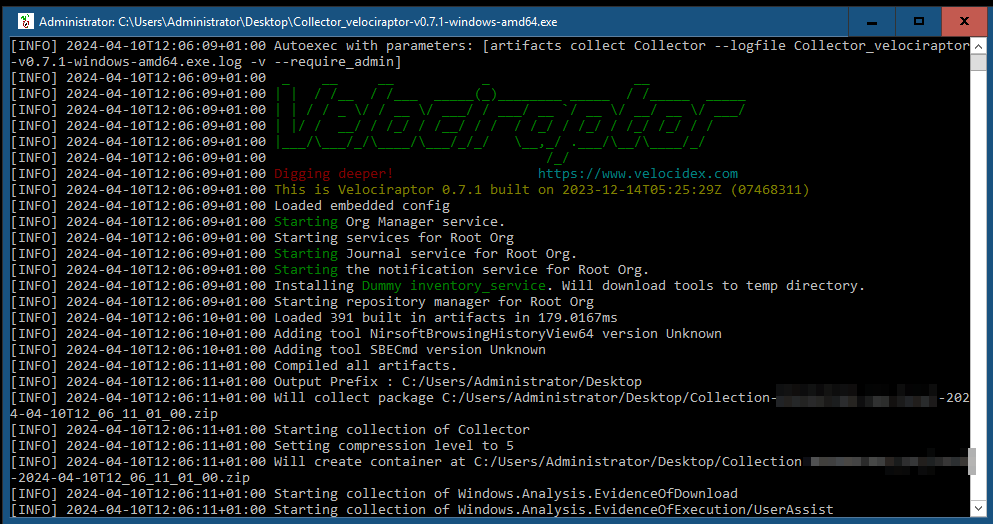The image size is (993, 524).
Task: Click '-2024-04-10T12_06_11_01_00.zip' wrapped line
Action: coord(130,478)
